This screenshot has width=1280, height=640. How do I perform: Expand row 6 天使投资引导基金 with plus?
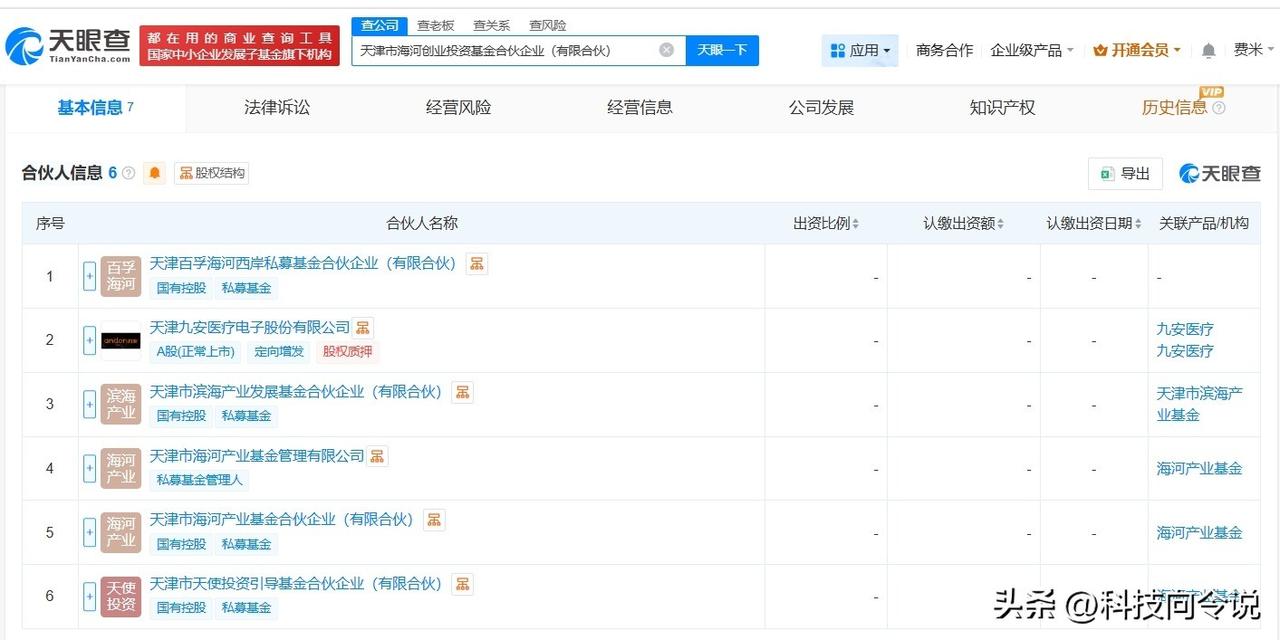click(89, 596)
